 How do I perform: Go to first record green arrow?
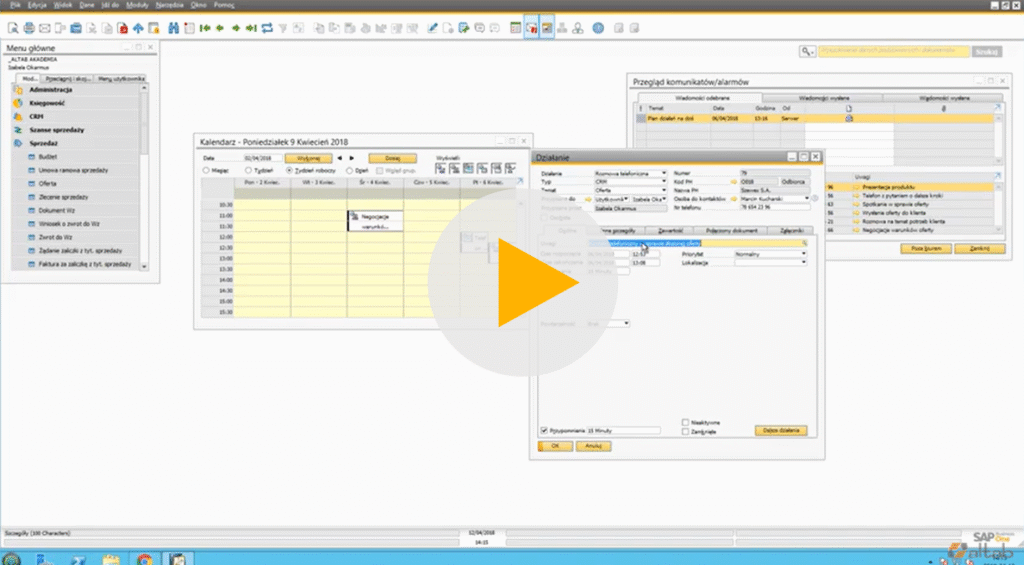204,28
